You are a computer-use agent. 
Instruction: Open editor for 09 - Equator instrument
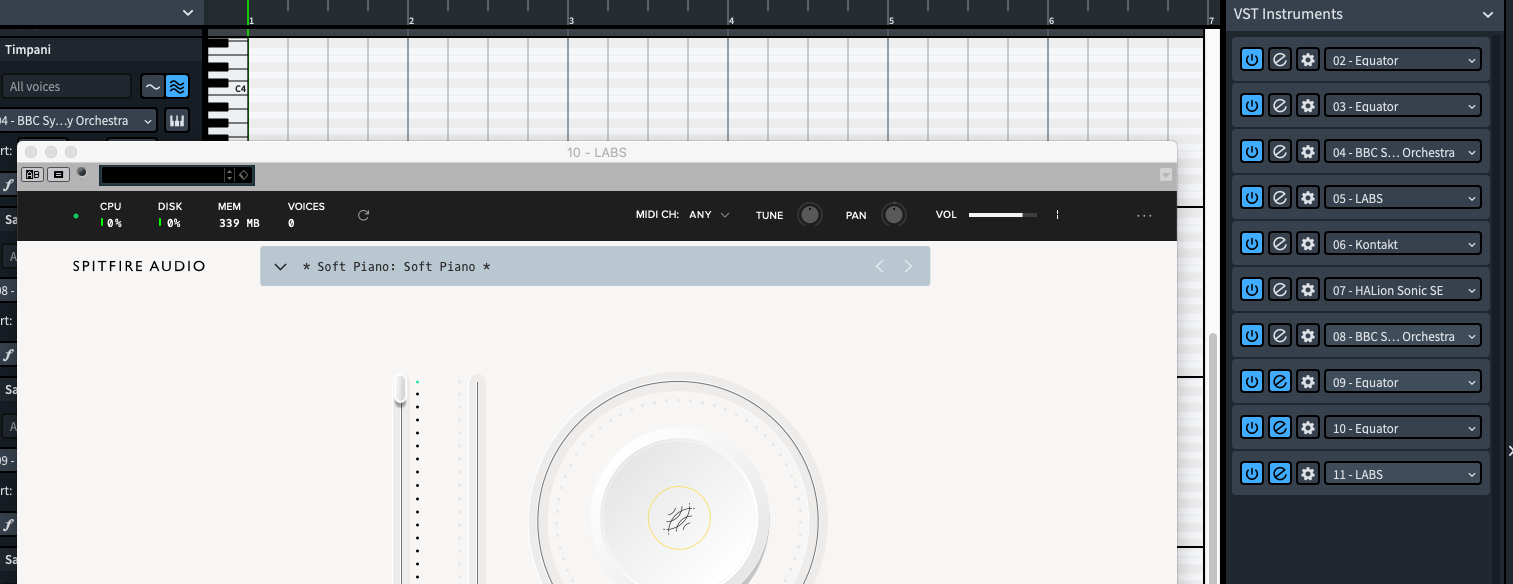[x=1279, y=382]
